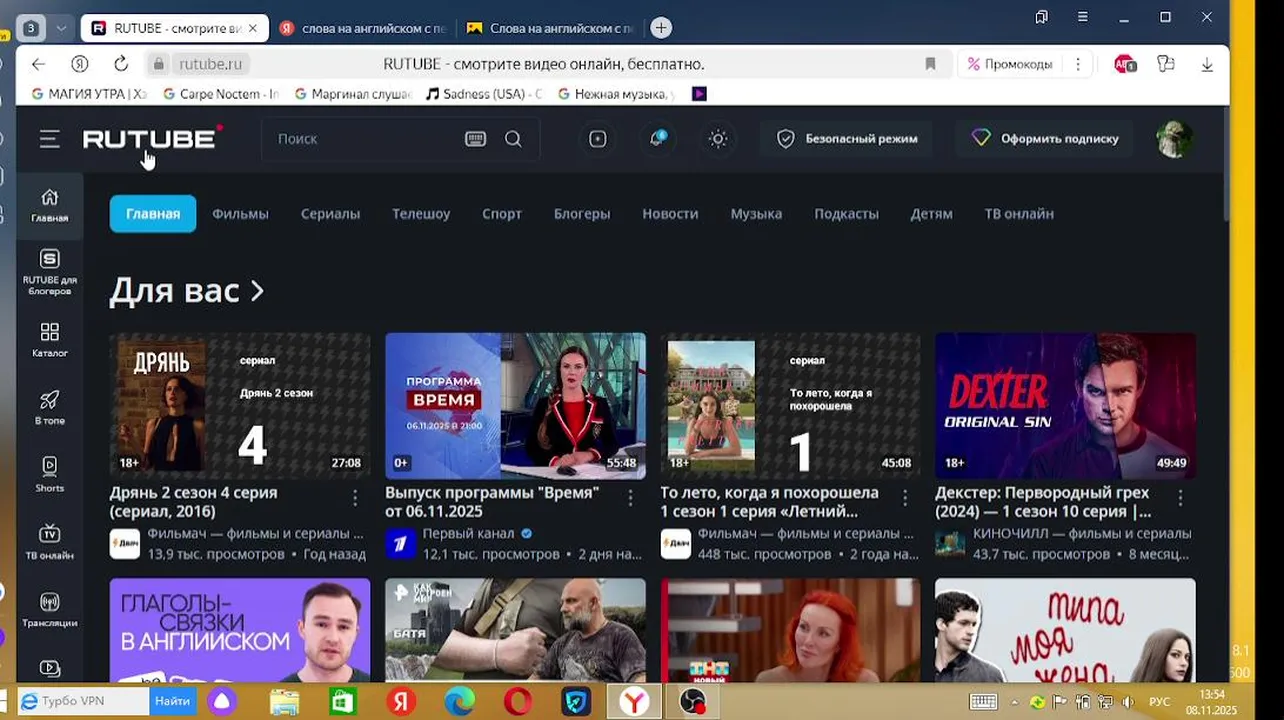The width and height of the screenshot is (1284, 720).
Task: Click the RUTUBE search input field
Action: [365, 139]
